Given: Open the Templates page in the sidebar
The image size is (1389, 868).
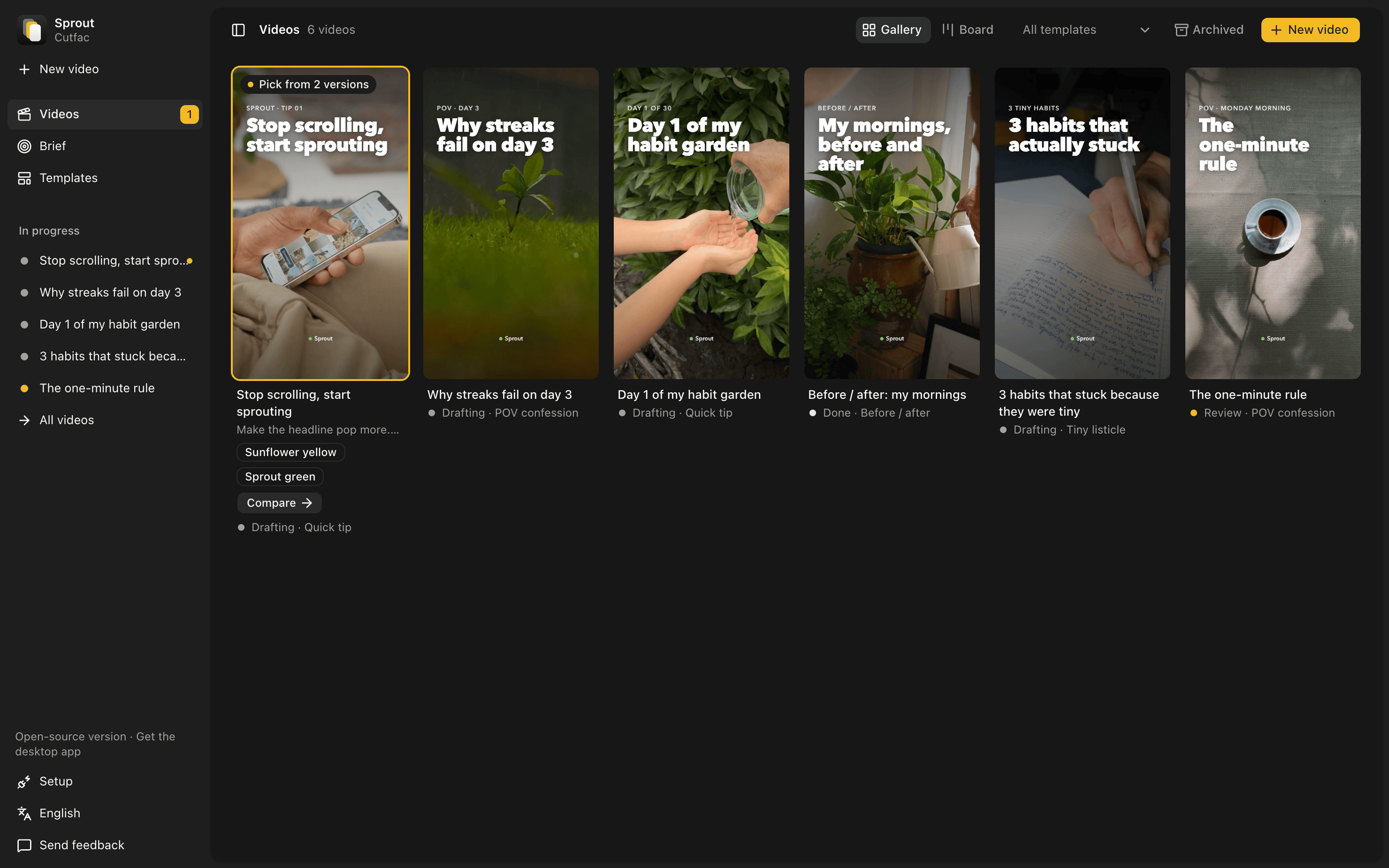Looking at the screenshot, I should (105, 178).
